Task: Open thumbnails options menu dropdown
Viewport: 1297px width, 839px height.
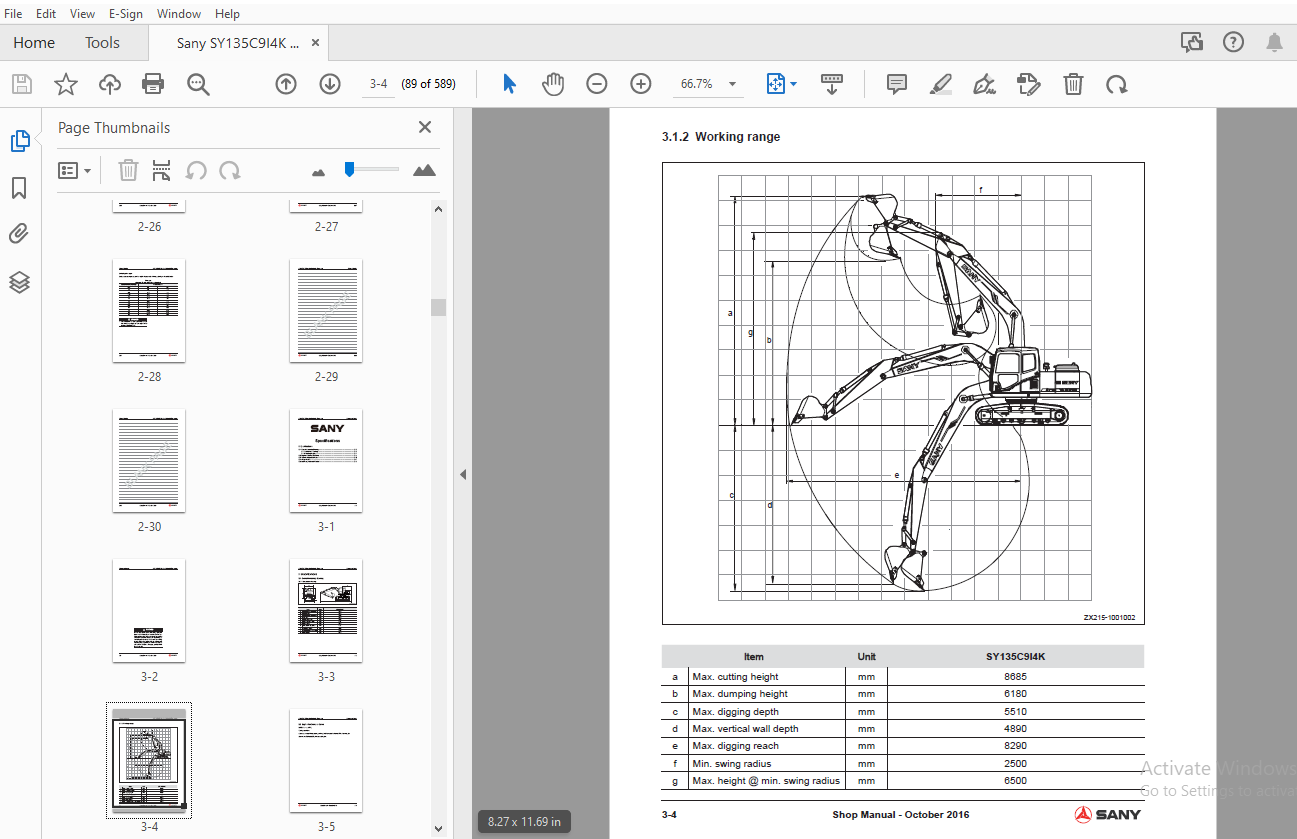Action: pyautogui.click(x=75, y=170)
